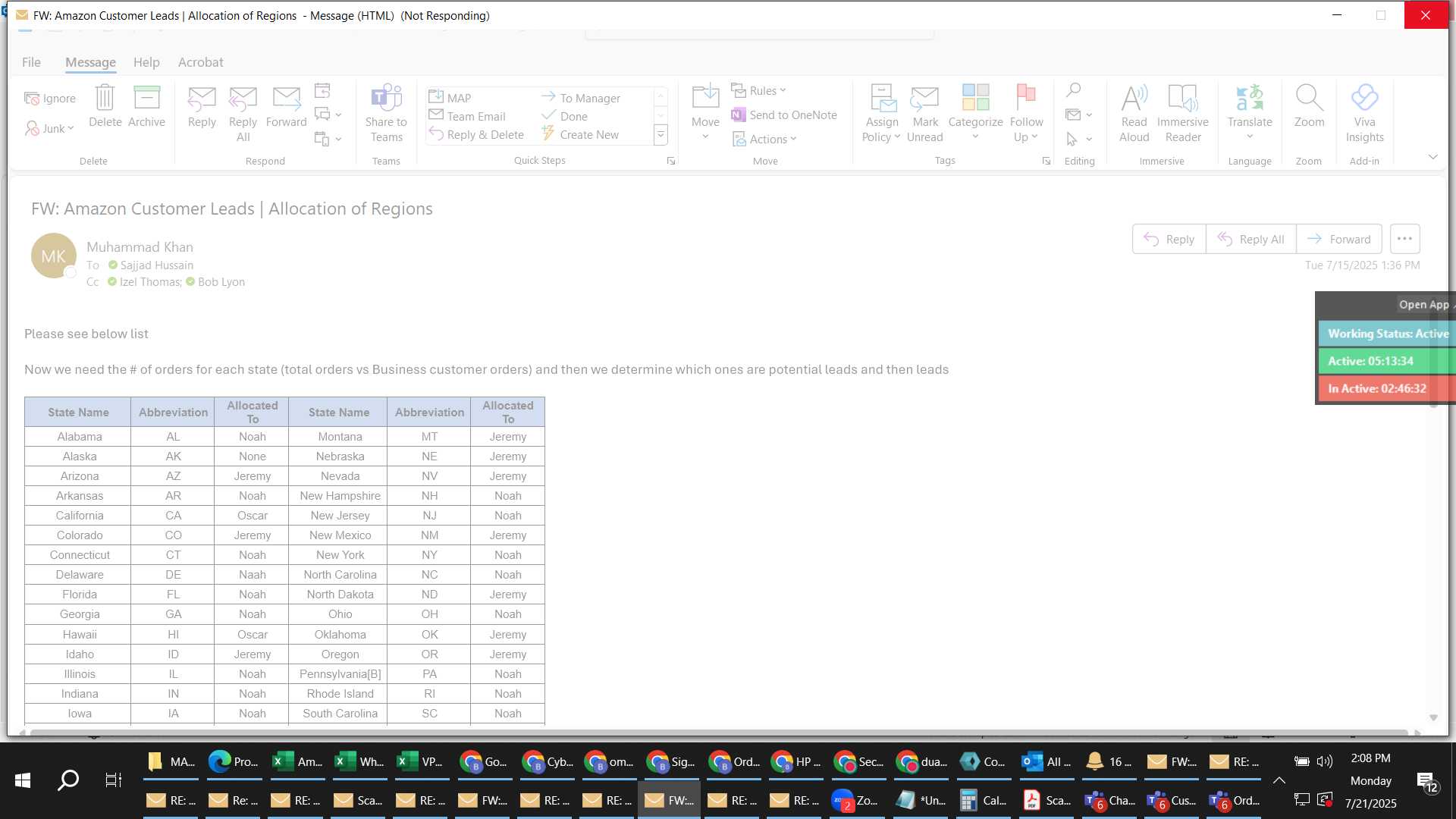Viewport: 1456px width, 819px height.
Task: Open the File tab
Action: point(31,62)
